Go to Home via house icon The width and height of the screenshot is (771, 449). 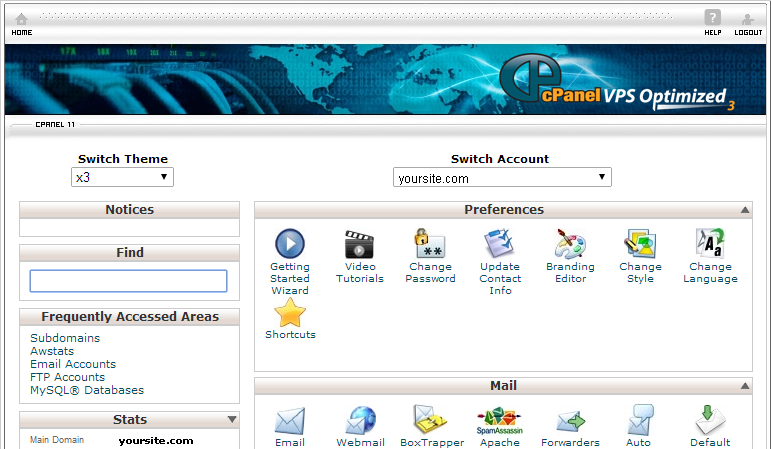click(21, 19)
